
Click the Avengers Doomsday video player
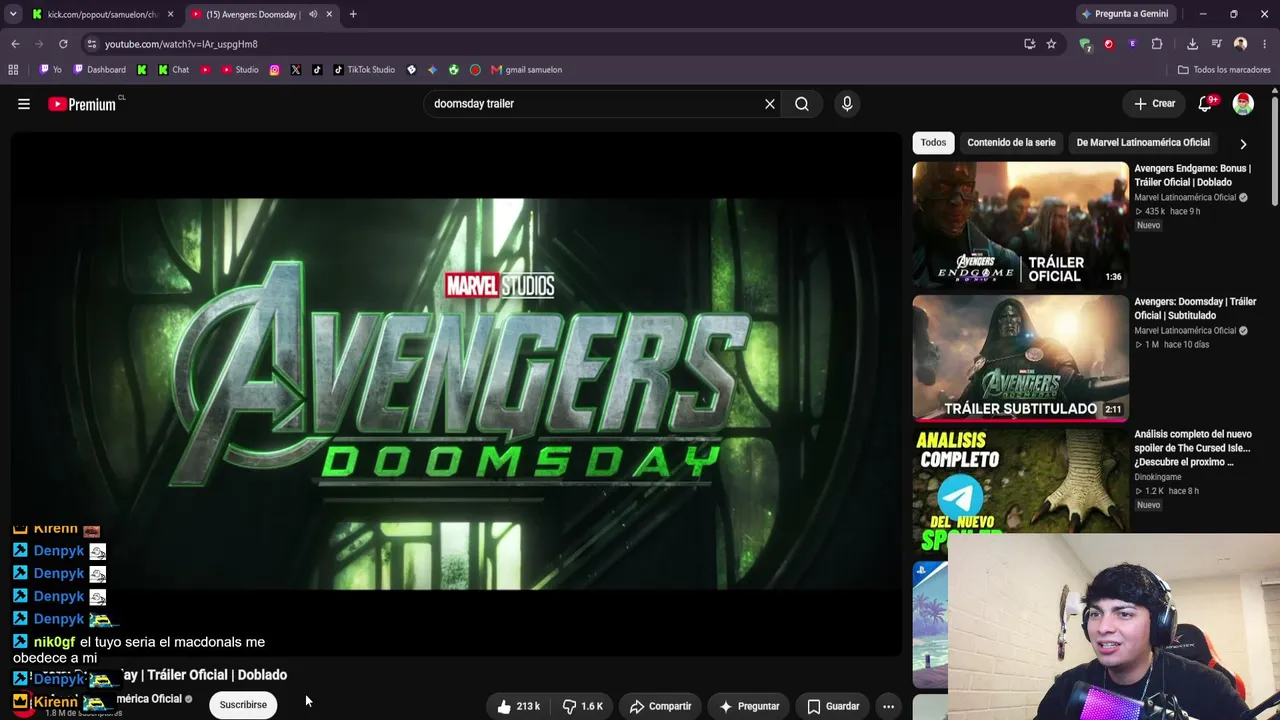click(x=456, y=394)
